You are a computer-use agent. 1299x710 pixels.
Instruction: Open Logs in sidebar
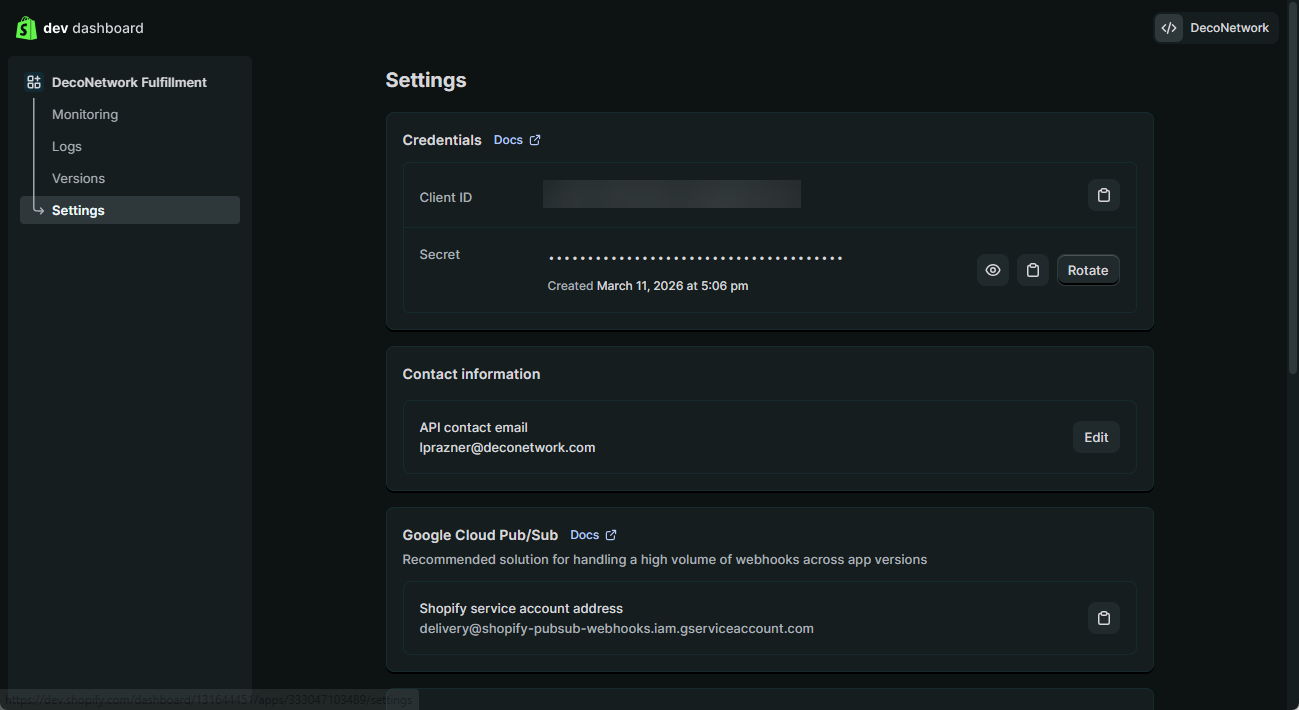coord(67,146)
